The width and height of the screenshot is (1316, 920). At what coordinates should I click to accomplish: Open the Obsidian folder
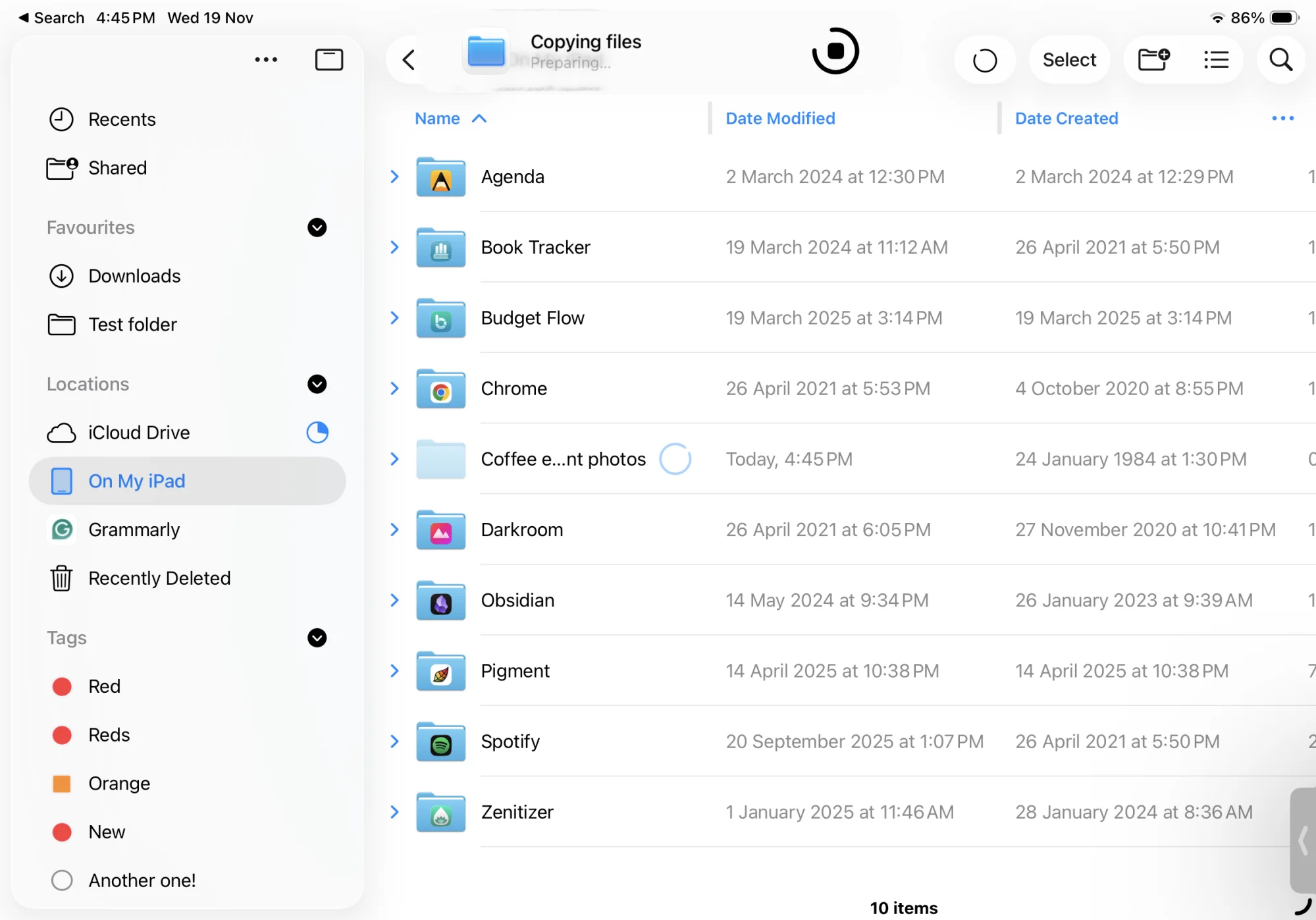point(517,600)
